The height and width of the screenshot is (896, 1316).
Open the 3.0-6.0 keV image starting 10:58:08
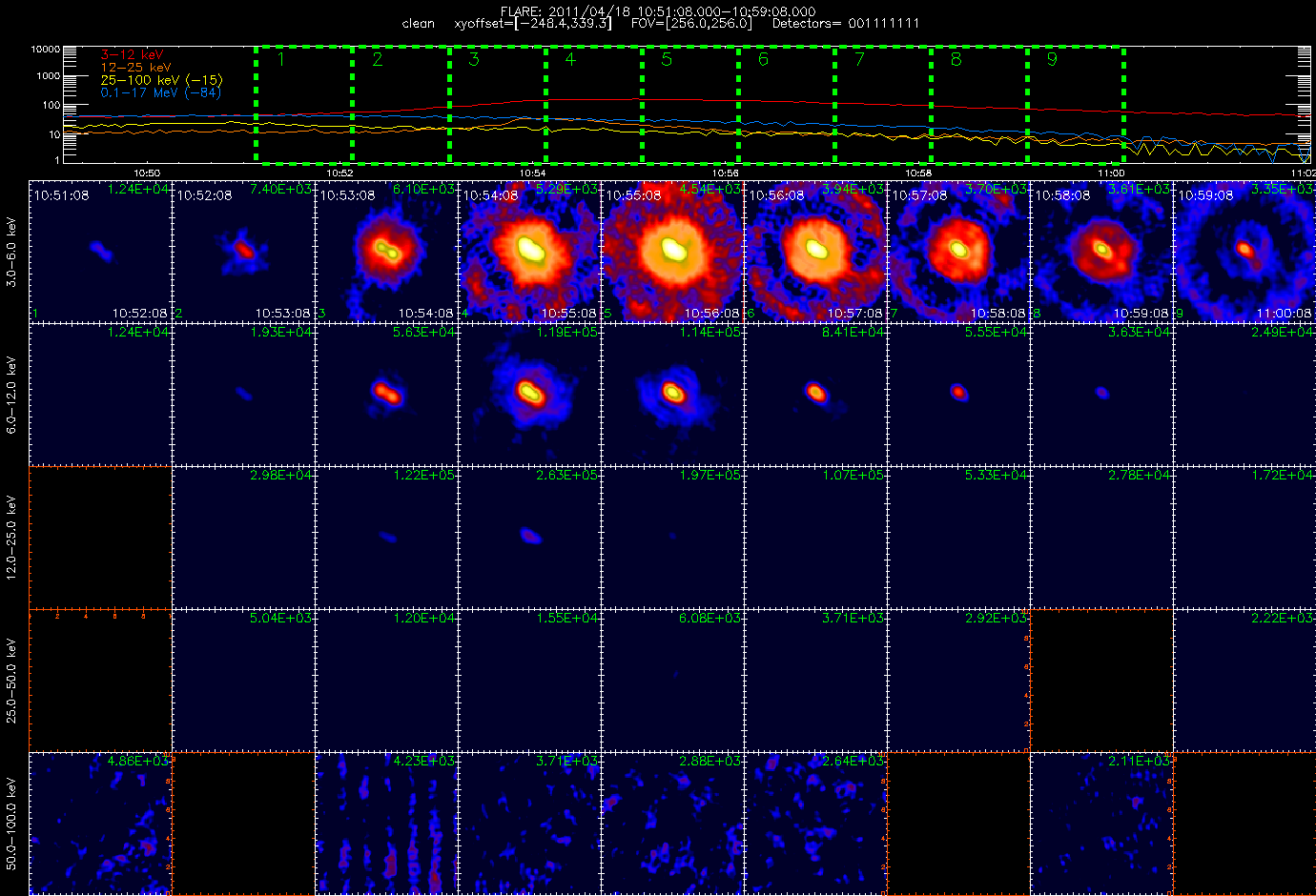click(x=1101, y=251)
